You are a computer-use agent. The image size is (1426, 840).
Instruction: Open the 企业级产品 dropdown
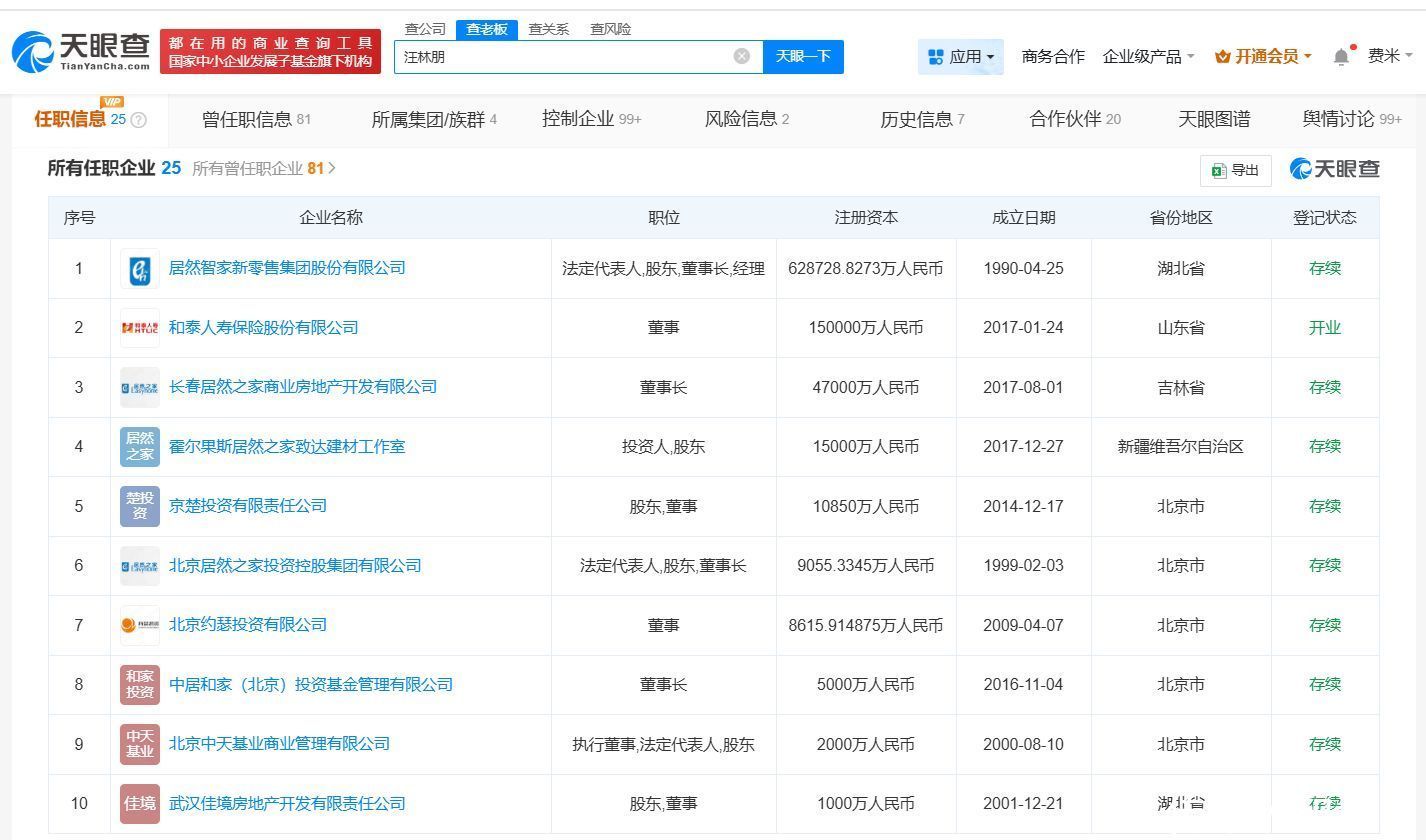(1148, 57)
